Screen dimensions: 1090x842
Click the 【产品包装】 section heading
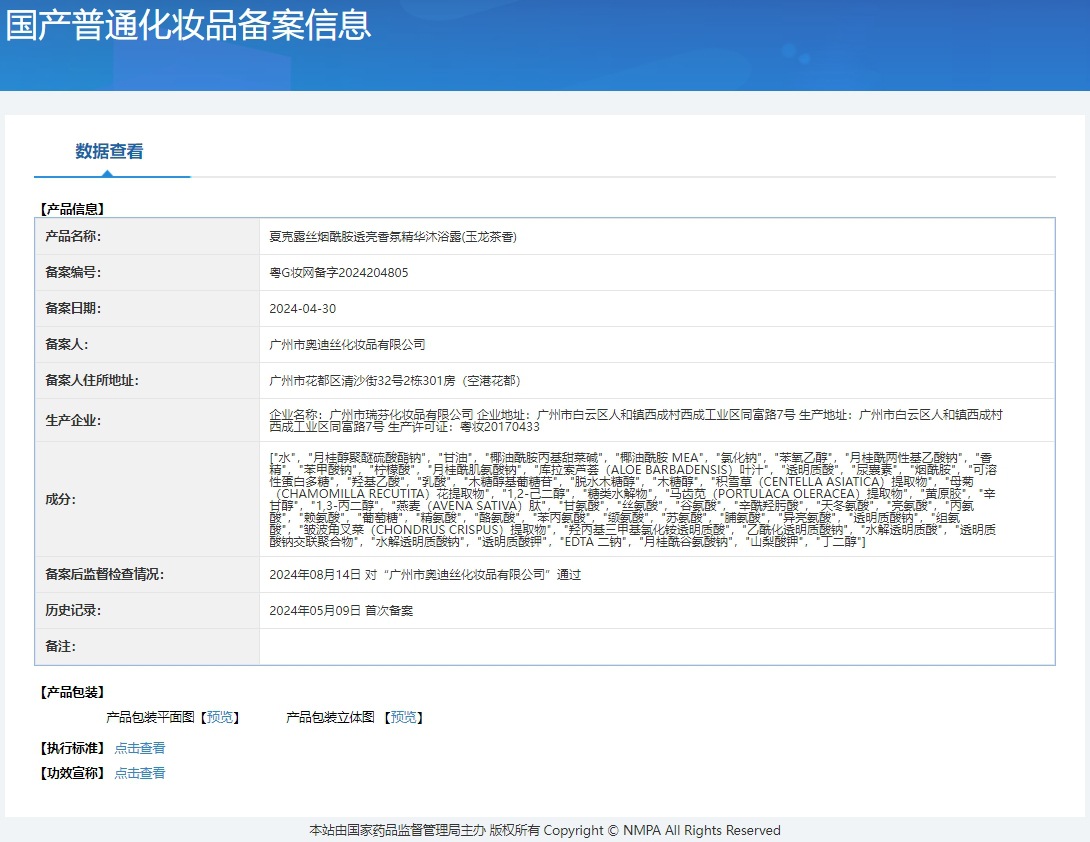[x=71, y=692]
